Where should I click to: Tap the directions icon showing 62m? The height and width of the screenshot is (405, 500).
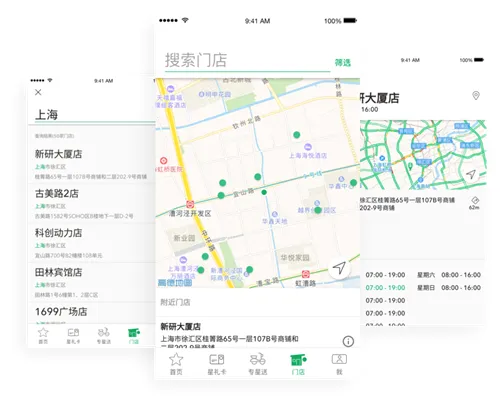(475, 202)
